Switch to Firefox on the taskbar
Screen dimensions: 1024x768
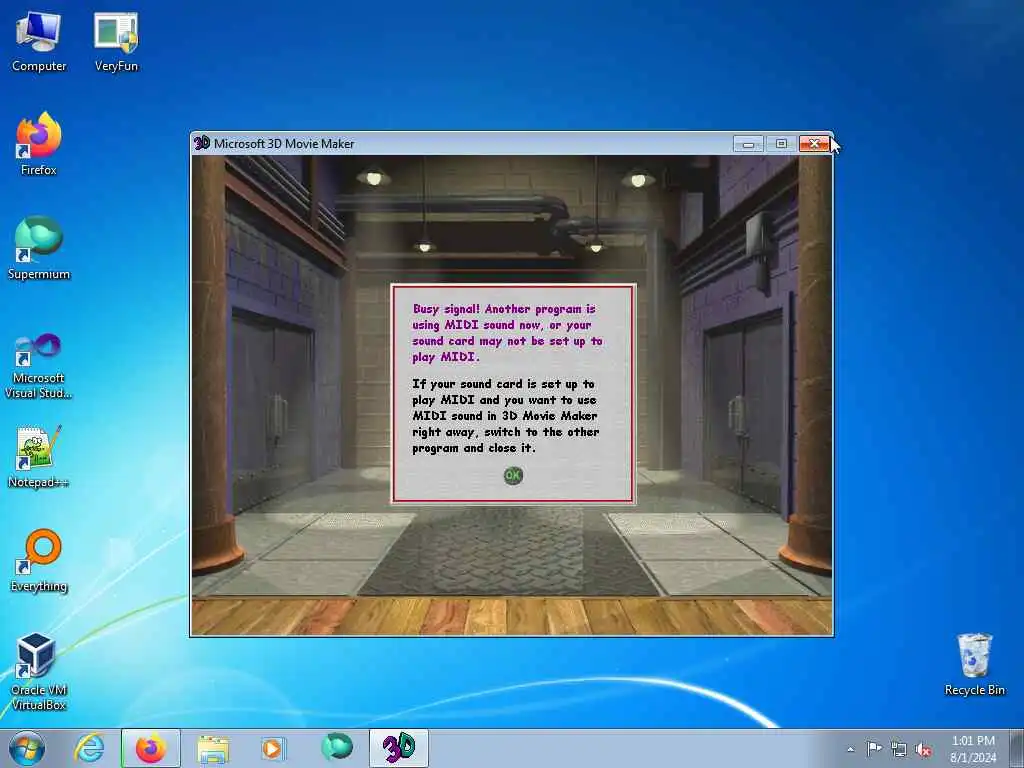(151, 748)
